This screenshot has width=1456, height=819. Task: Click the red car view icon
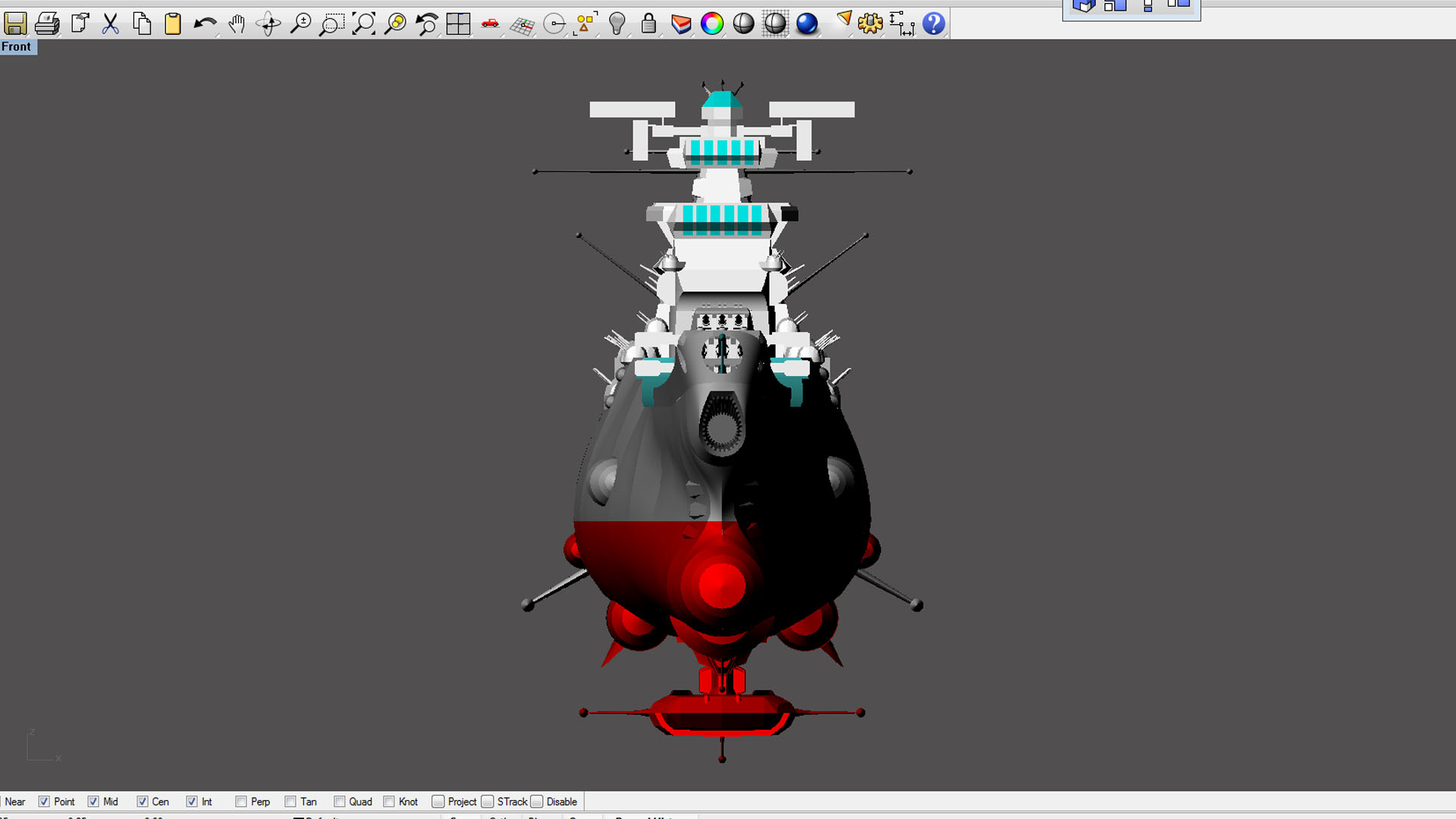click(490, 24)
